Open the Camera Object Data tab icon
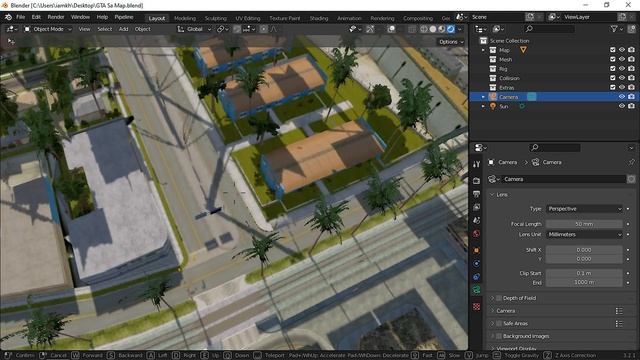Screen dimensions: 640x360 [x=476, y=290]
